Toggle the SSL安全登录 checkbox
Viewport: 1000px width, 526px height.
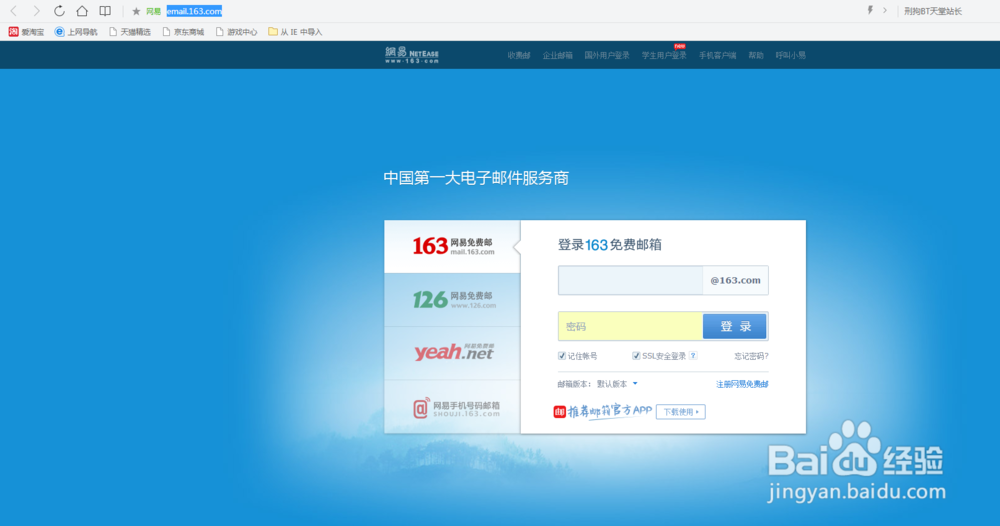636,356
